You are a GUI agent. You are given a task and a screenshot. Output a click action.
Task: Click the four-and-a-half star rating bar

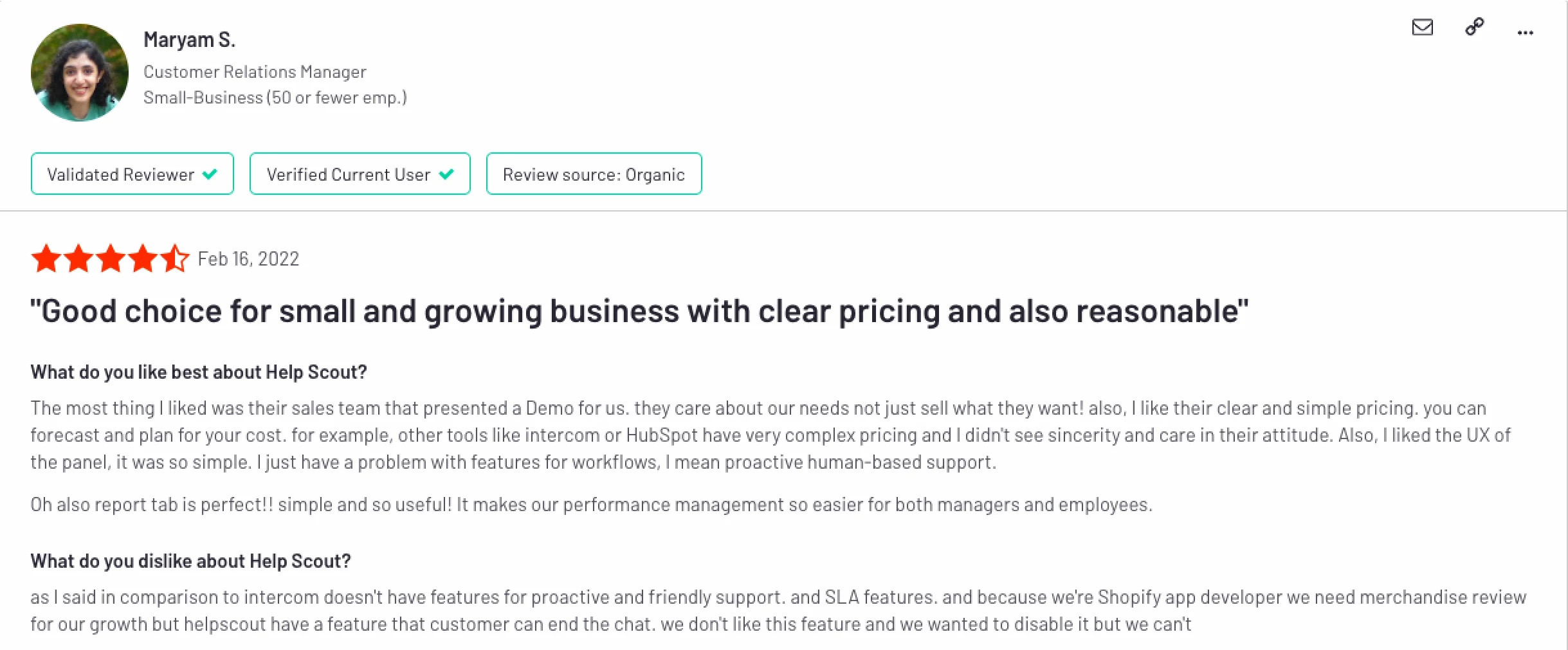click(x=112, y=258)
